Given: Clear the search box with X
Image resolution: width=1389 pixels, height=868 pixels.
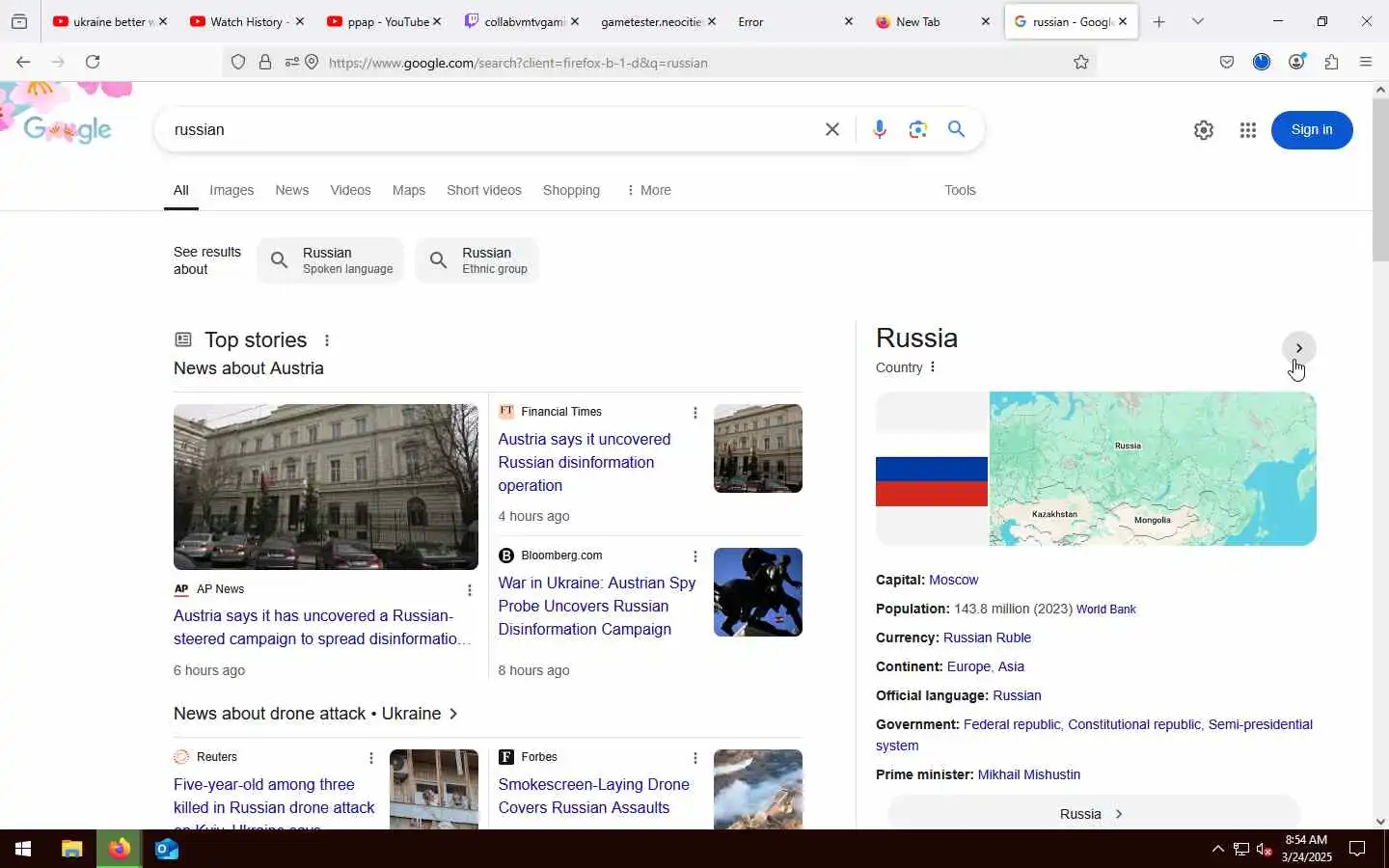Looking at the screenshot, I should 832,129.
